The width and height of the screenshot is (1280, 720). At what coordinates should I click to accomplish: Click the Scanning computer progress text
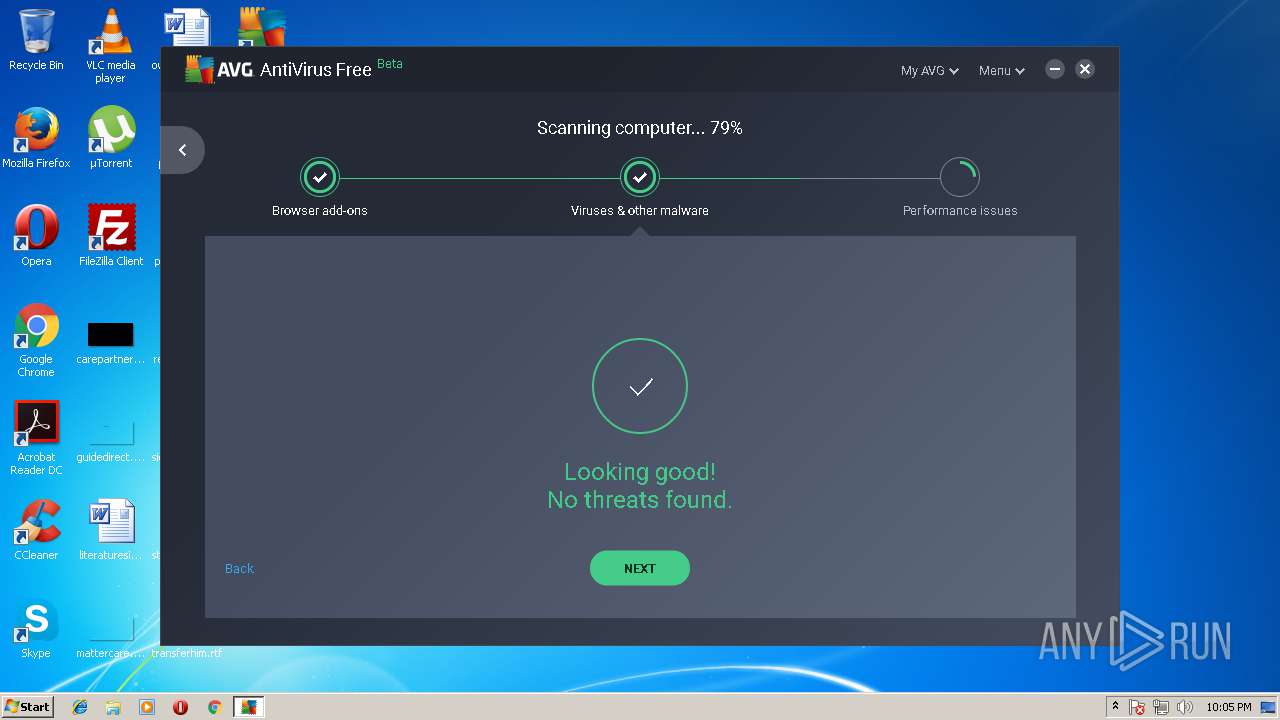pos(640,128)
